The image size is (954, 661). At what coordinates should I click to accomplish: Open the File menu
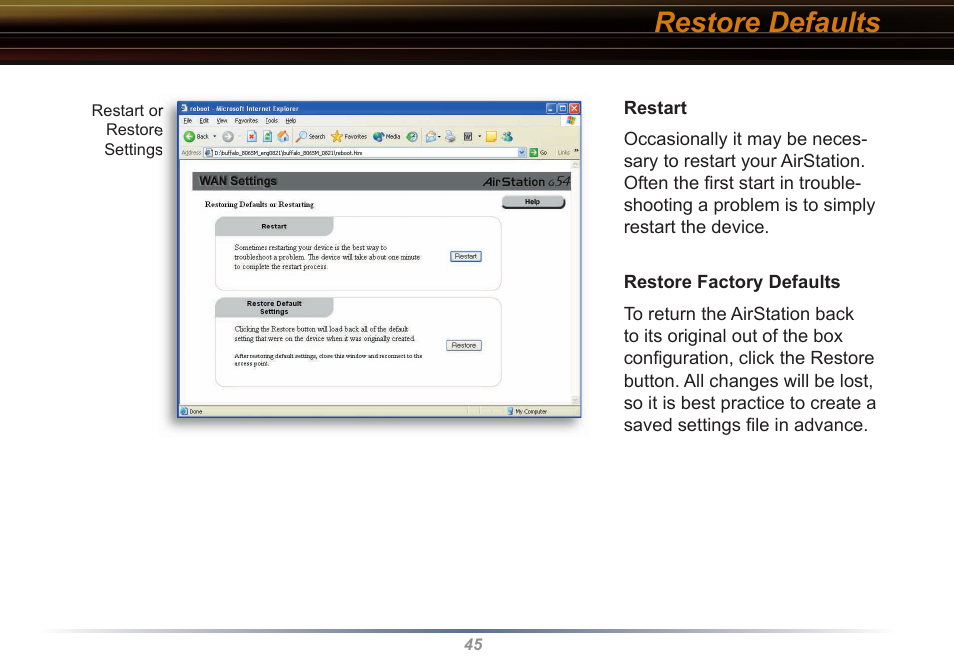(x=187, y=121)
